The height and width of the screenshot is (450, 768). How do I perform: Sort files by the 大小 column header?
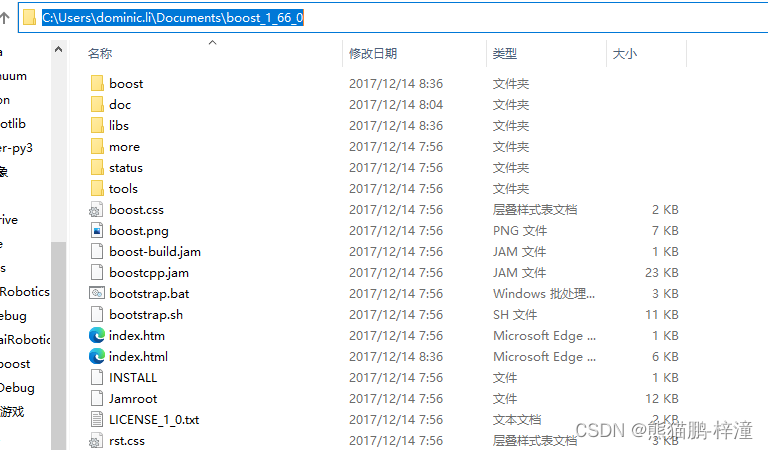click(x=624, y=53)
